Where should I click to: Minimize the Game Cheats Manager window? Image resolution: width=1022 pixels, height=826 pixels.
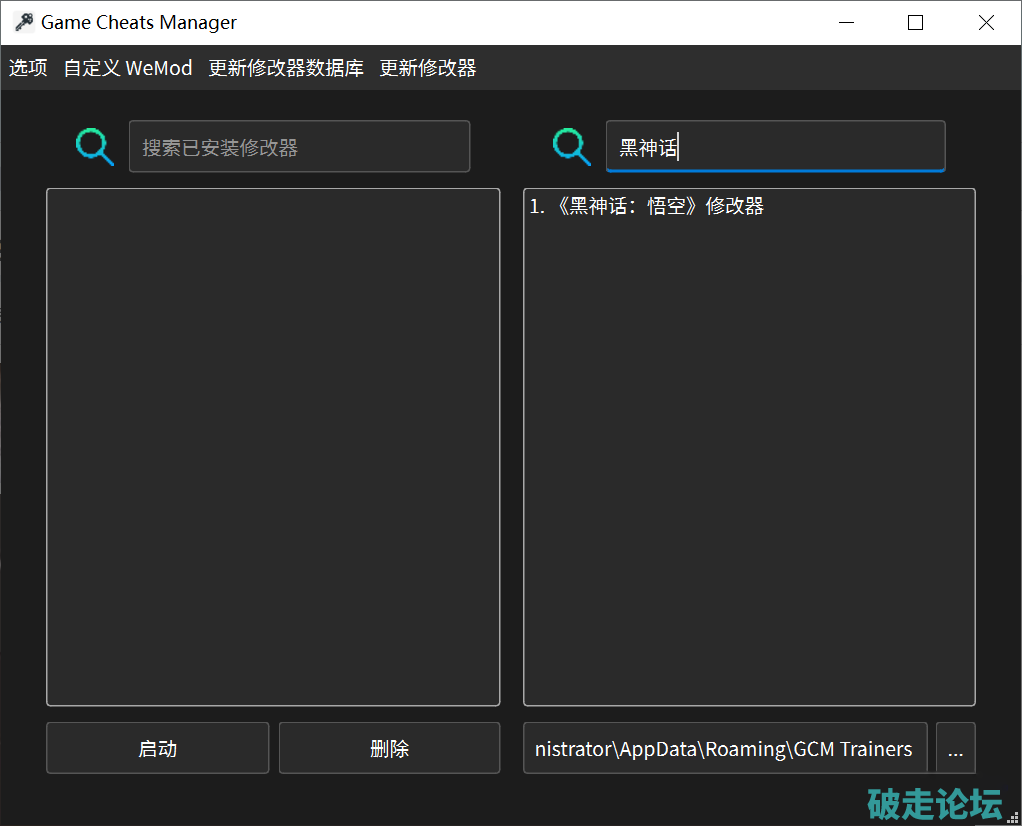tap(845, 23)
